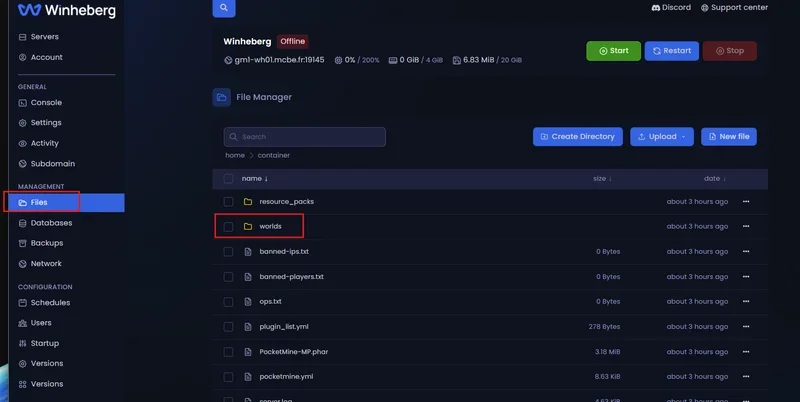Open options menu for banned-players.txt
The image size is (800, 402).
point(746,277)
